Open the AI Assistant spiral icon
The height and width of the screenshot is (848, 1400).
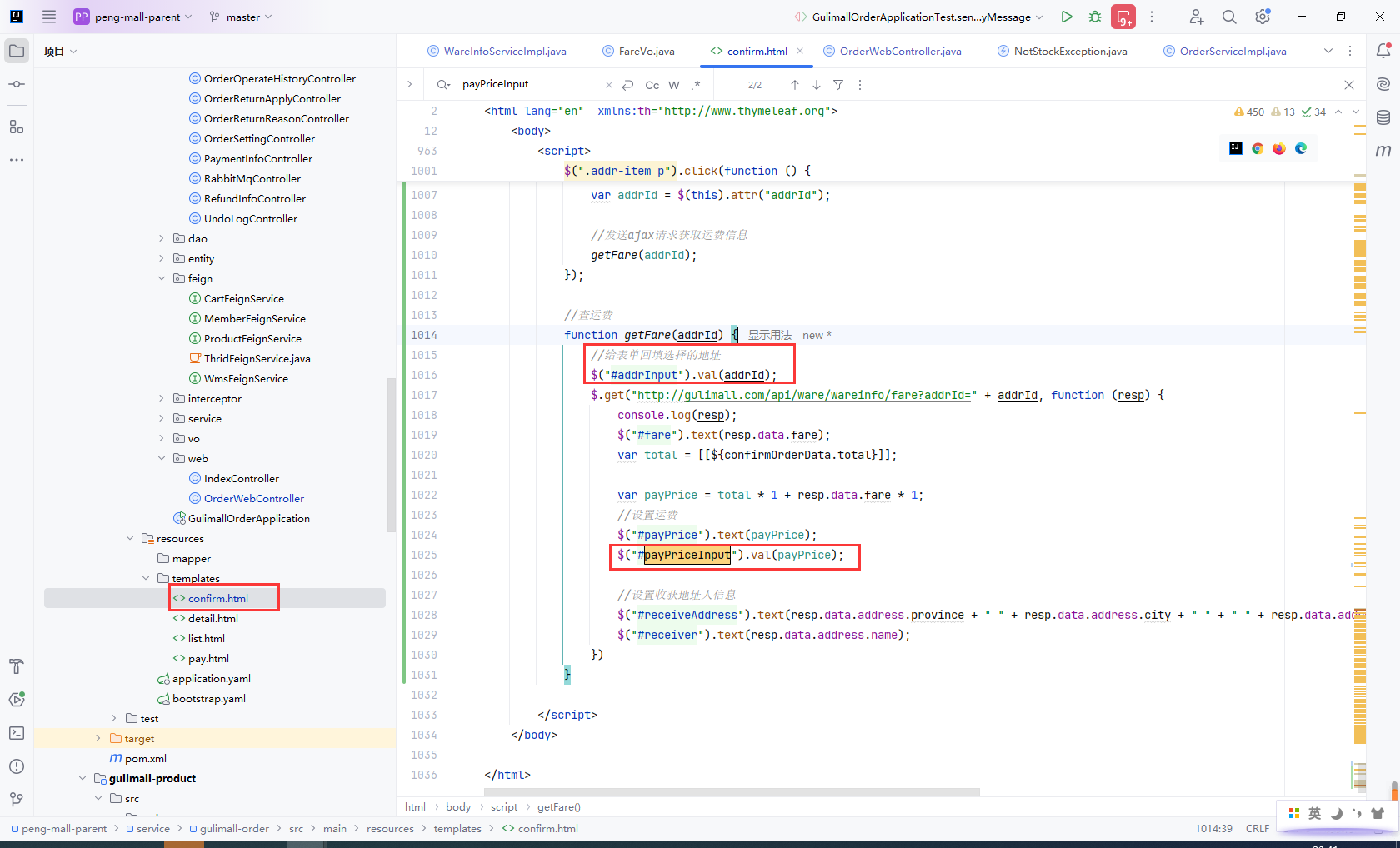[x=1383, y=84]
